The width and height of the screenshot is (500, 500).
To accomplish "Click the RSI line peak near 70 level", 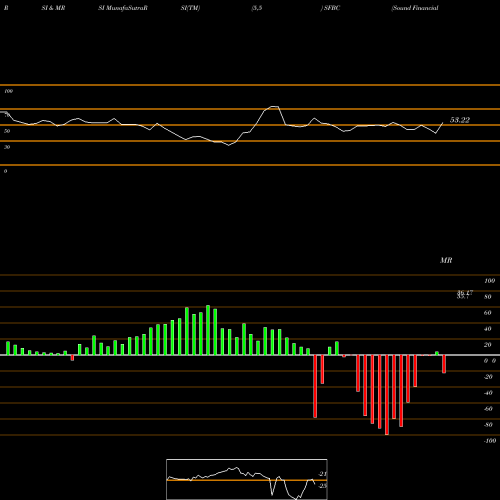I will [275, 107].
